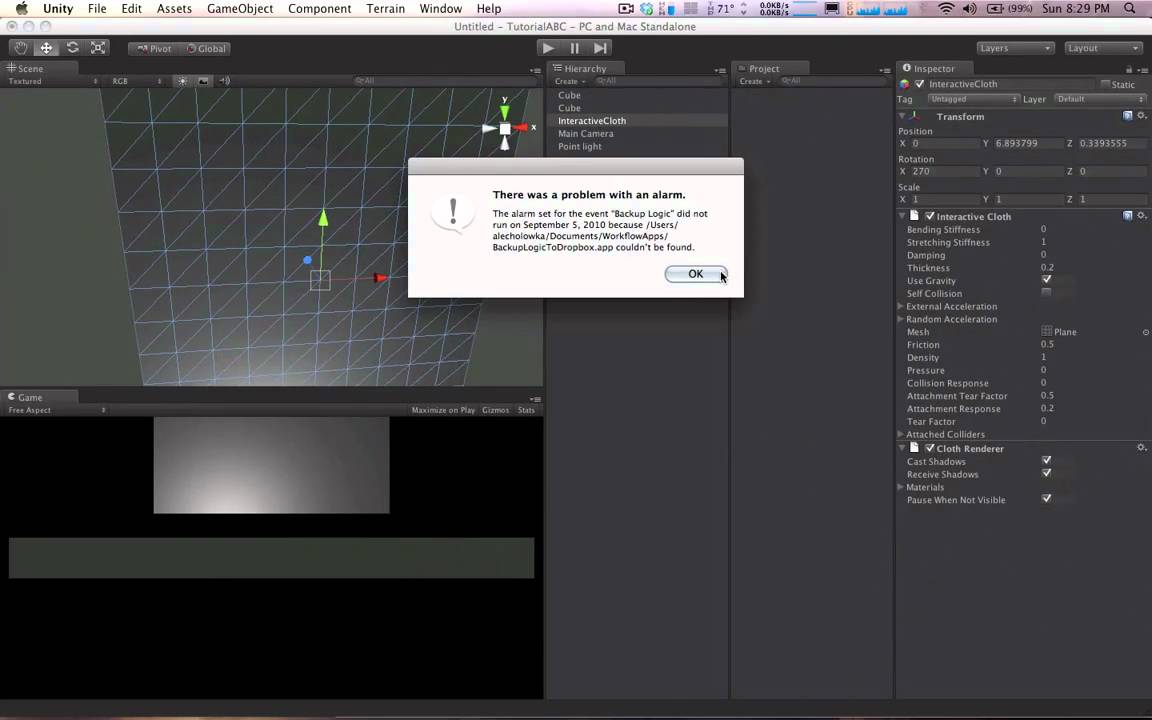This screenshot has width=1152, height=720.
Task: Toggle the InteractiveCloth active checkbox
Action: (x=919, y=84)
